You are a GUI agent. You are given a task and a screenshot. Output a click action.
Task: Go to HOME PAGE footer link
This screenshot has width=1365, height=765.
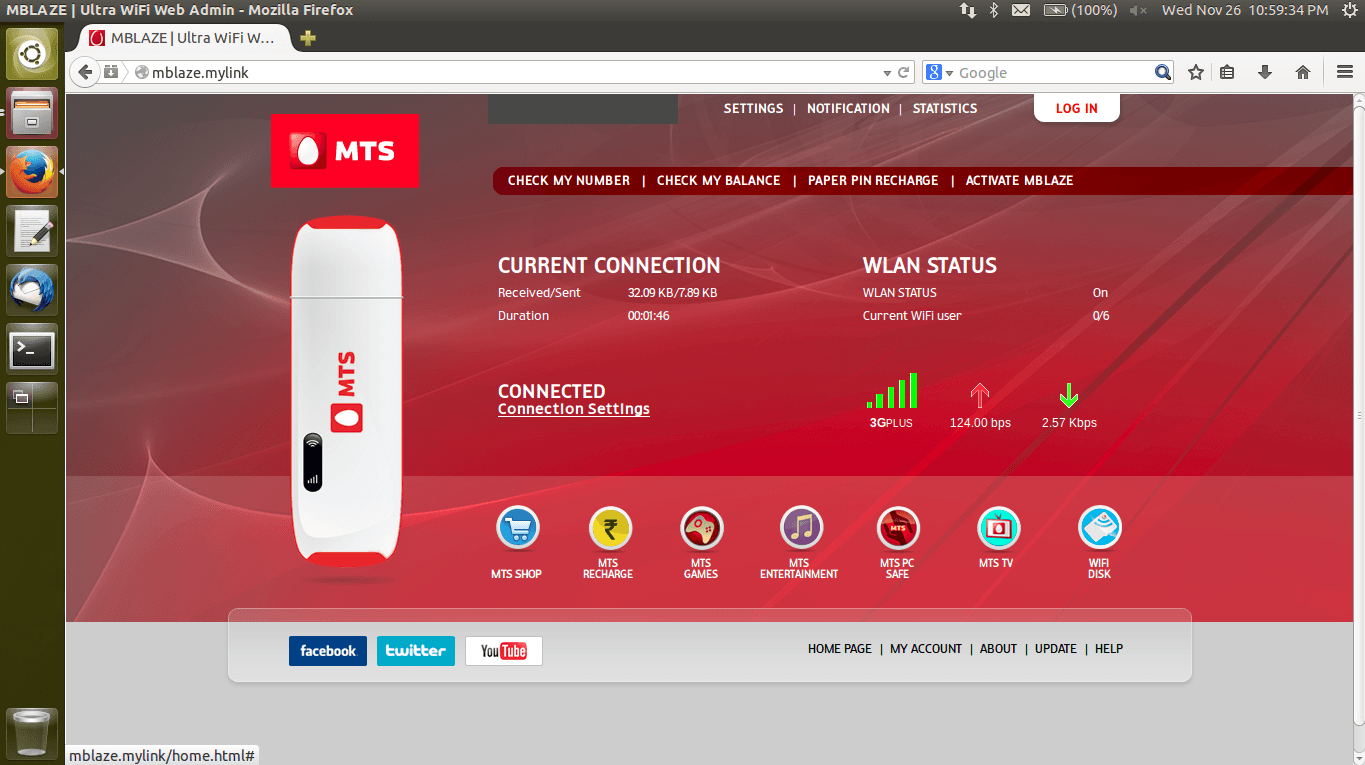point(840,649)
